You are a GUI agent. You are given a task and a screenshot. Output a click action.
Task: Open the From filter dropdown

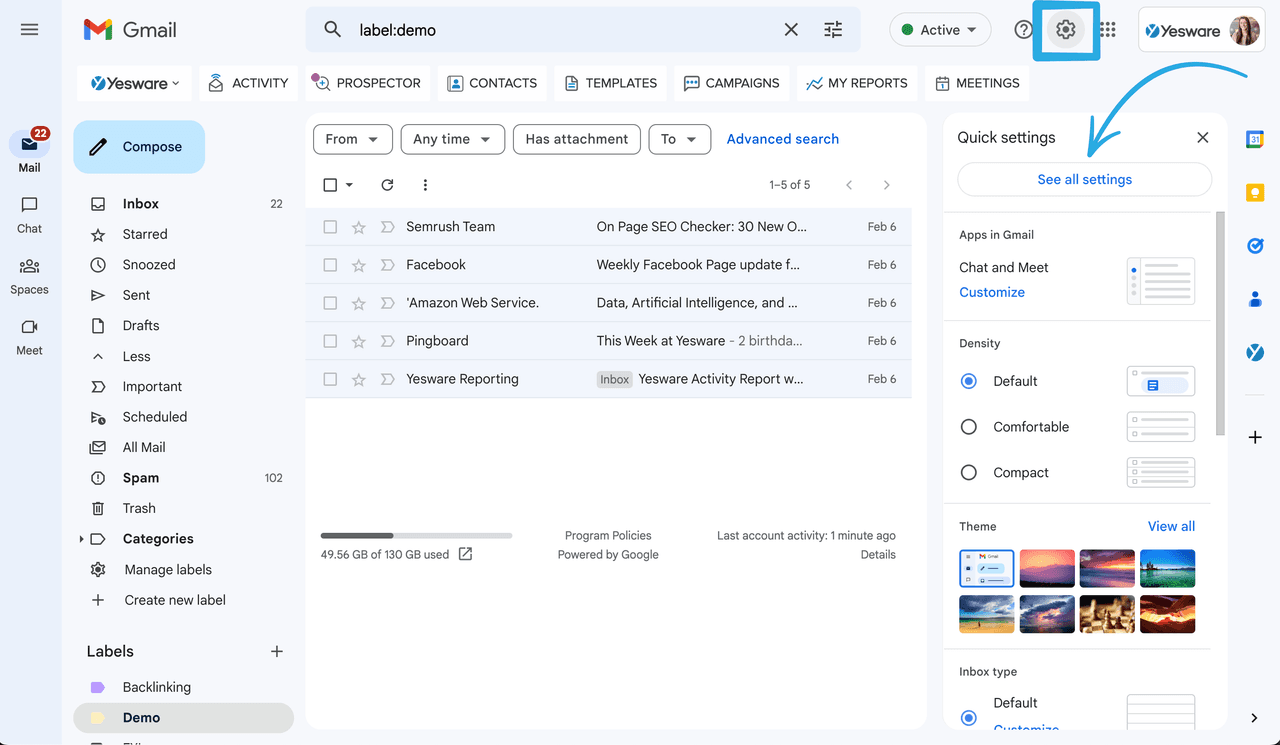pos(352,139)
